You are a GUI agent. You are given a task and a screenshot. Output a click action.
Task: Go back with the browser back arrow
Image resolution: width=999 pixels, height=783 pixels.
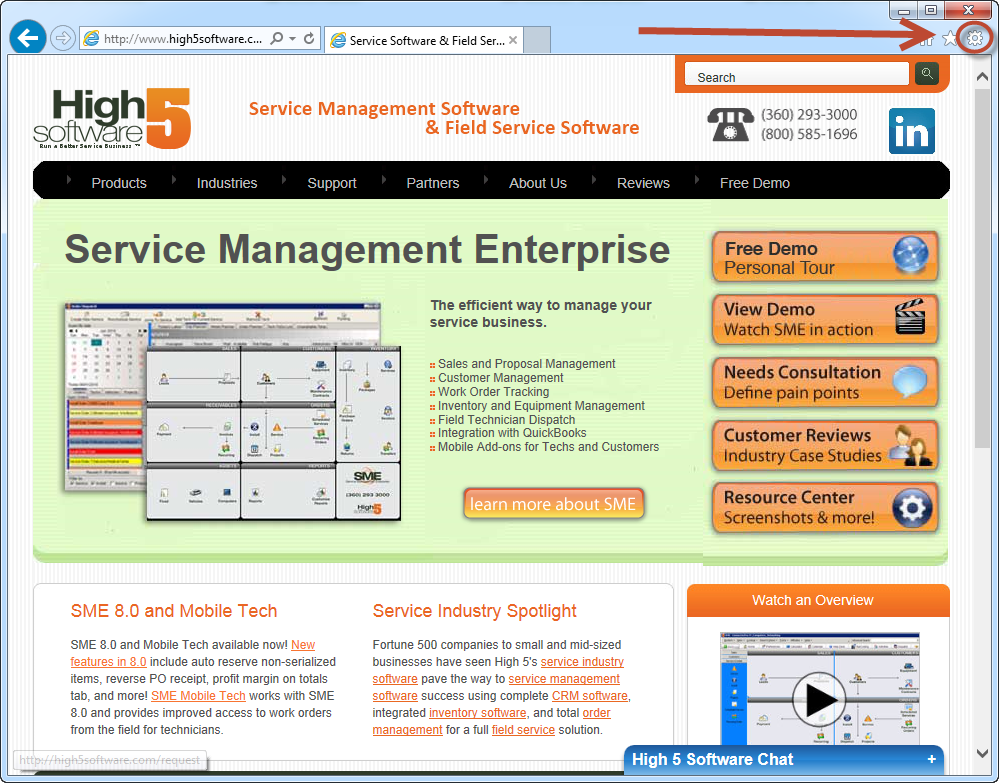tap(27, 38)
